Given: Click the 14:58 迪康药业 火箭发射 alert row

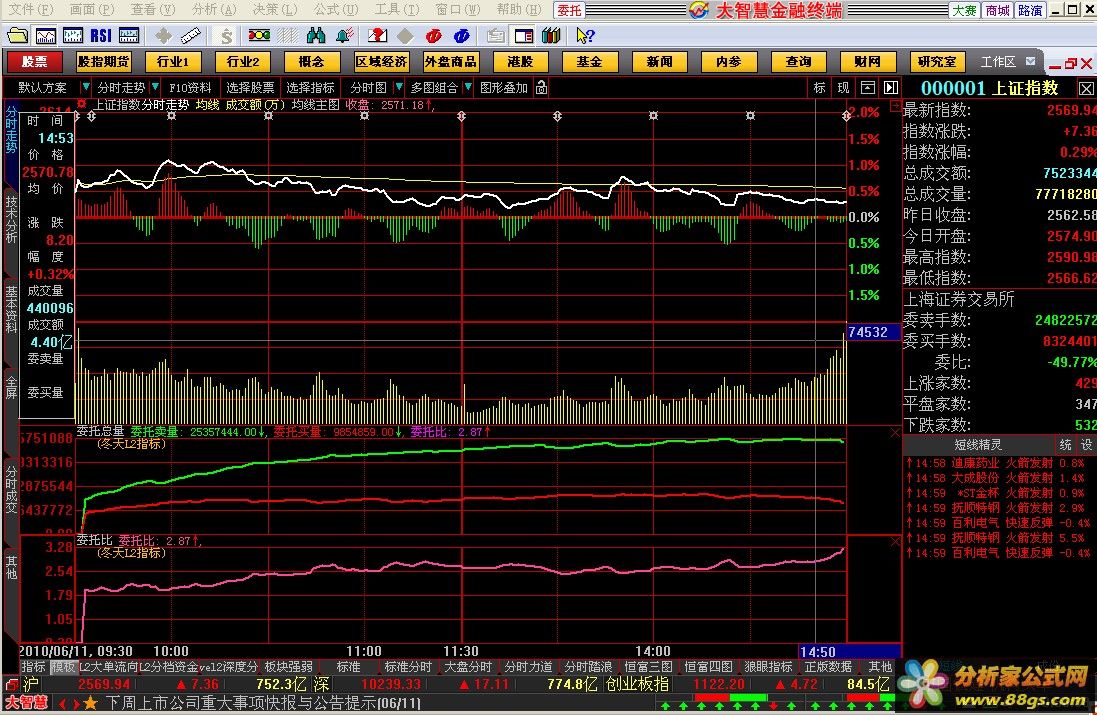Looking at the screenshot, I should coord(999,462).
